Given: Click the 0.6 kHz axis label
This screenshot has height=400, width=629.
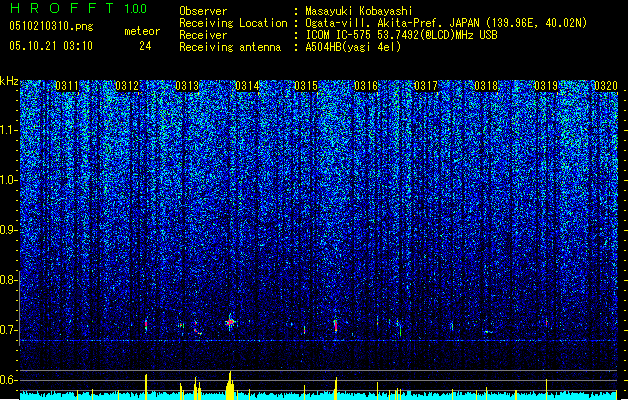Looking at the screenshot, I should tap(9, 380).
